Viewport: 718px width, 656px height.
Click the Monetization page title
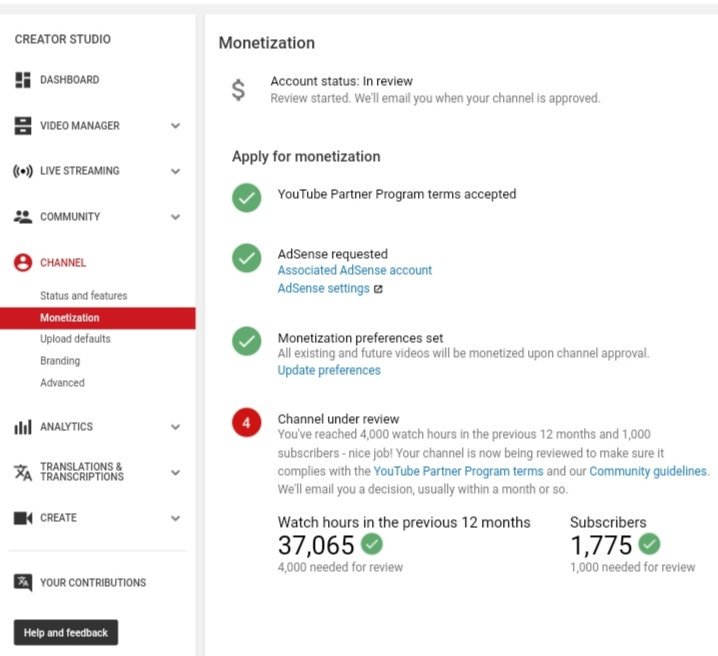267,43
